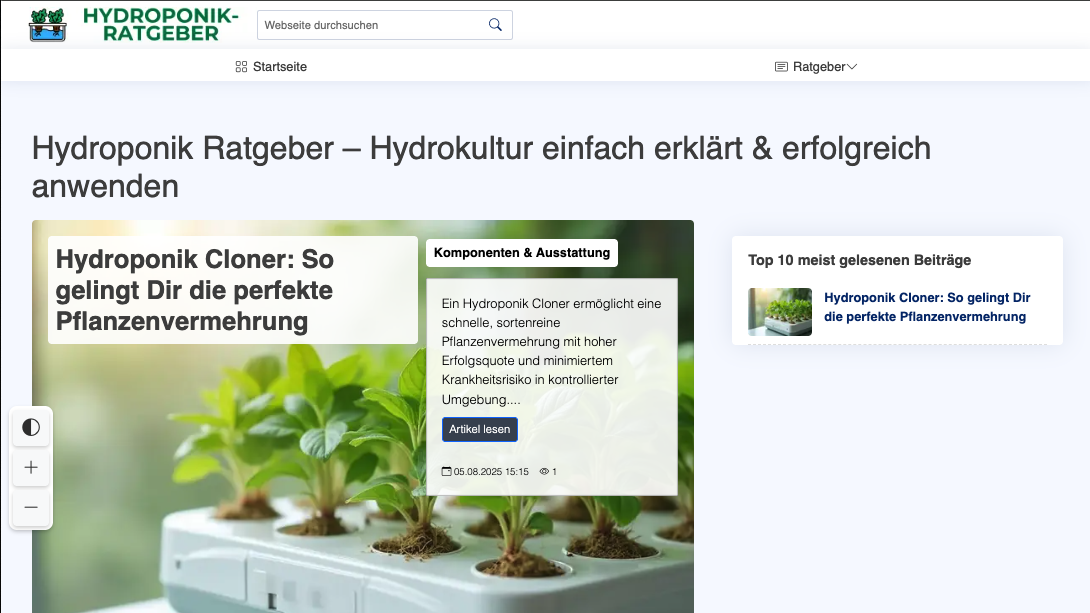Click the magnifying glass search icon
Viewport: 1090px width, 613px height.
(495, 25)
